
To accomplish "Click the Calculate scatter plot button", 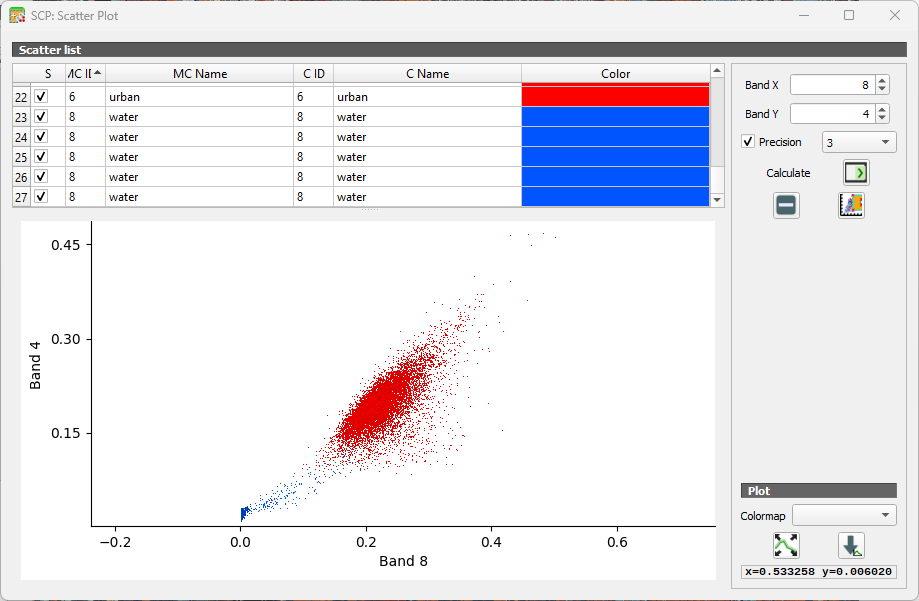I will click(x=856, y=173).
